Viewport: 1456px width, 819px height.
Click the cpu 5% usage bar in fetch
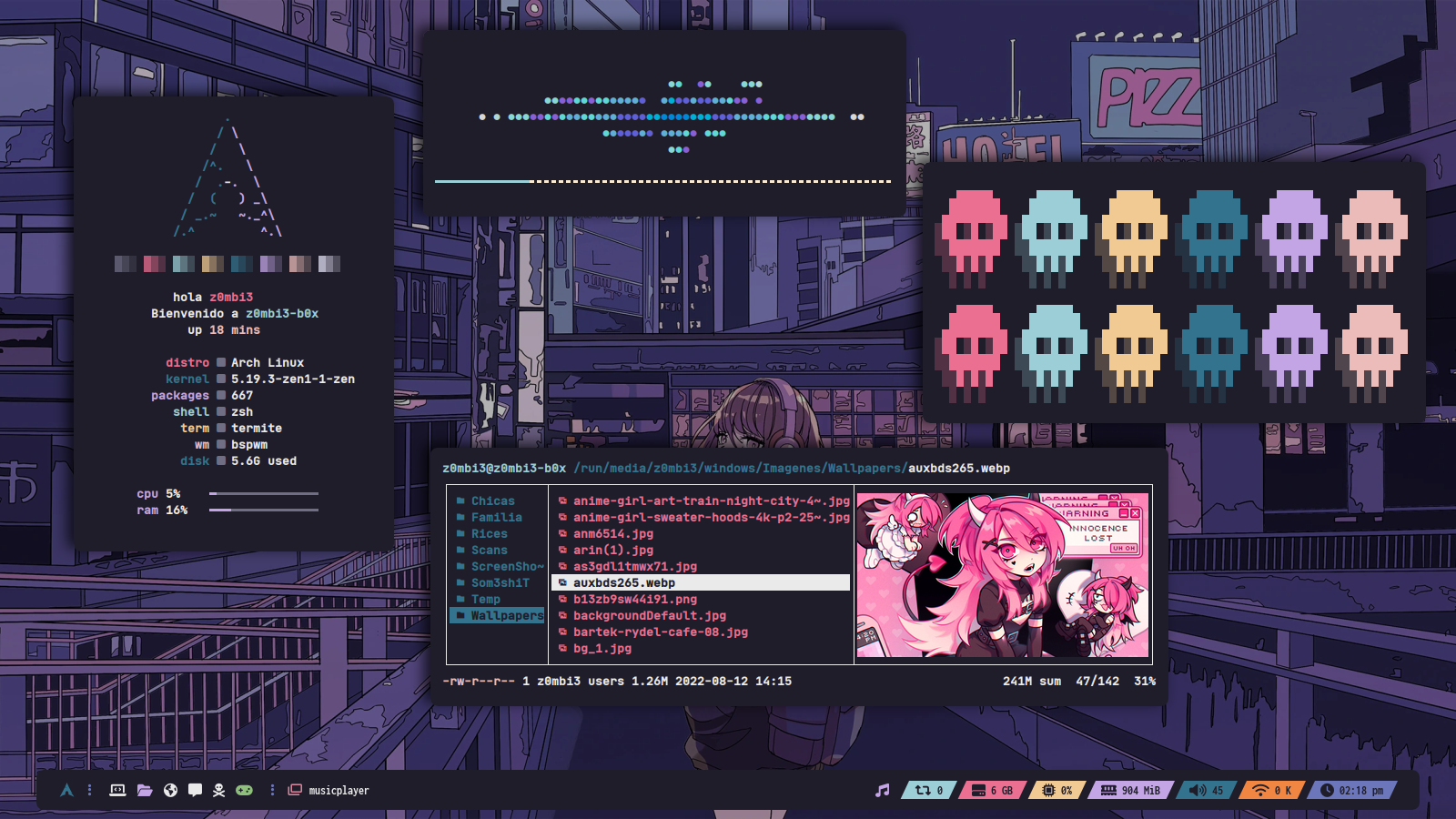[264, 493]
